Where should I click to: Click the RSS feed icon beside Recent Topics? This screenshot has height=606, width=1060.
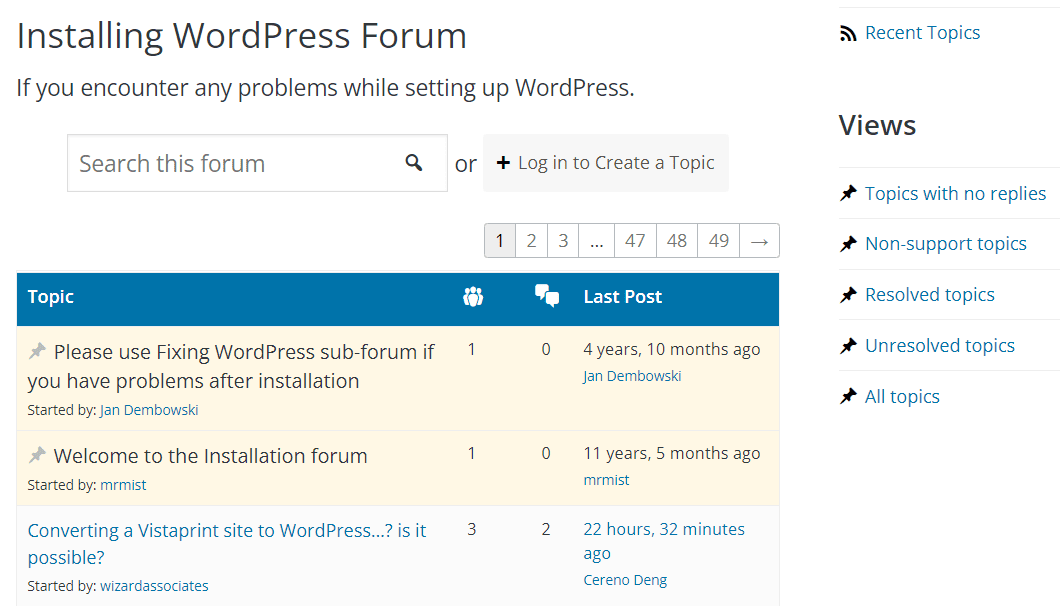[x=847, y=31]
